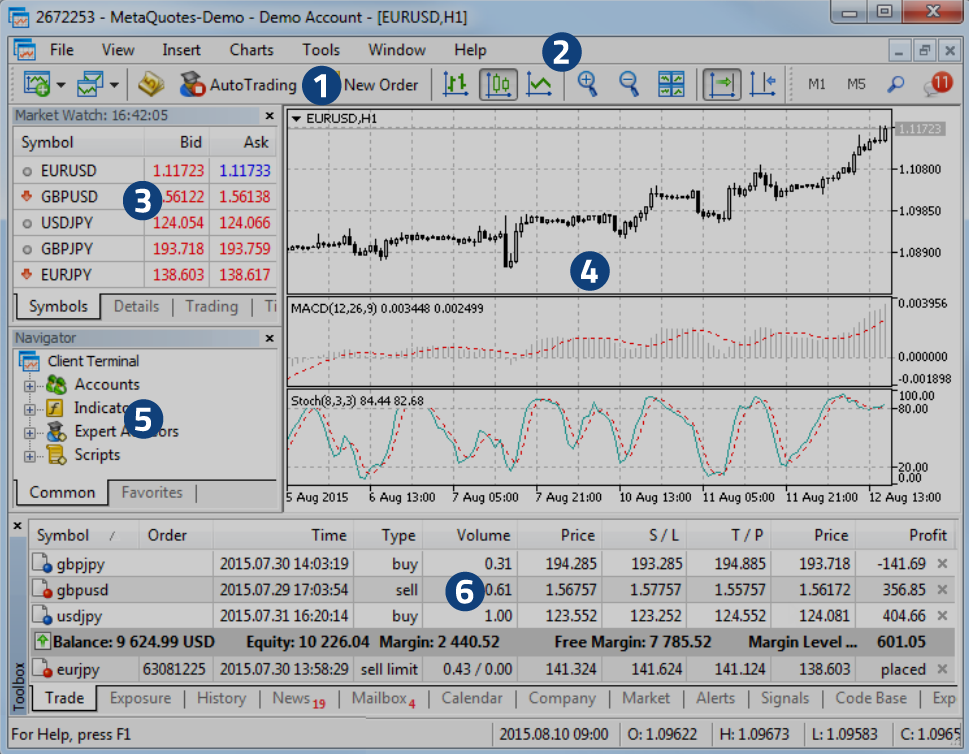Select the USDJPY symbol in Market Watch
The image size is (969, 754).
pyautogui.click(x=67, y=222)
